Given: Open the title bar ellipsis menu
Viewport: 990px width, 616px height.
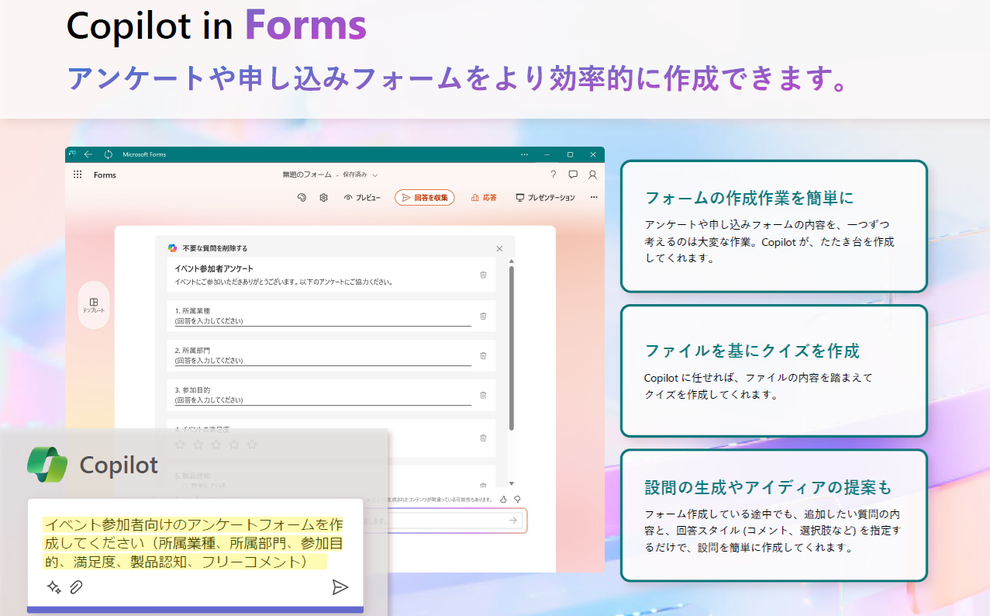Looking at the screenshot, I should click(x=524, y=155).
